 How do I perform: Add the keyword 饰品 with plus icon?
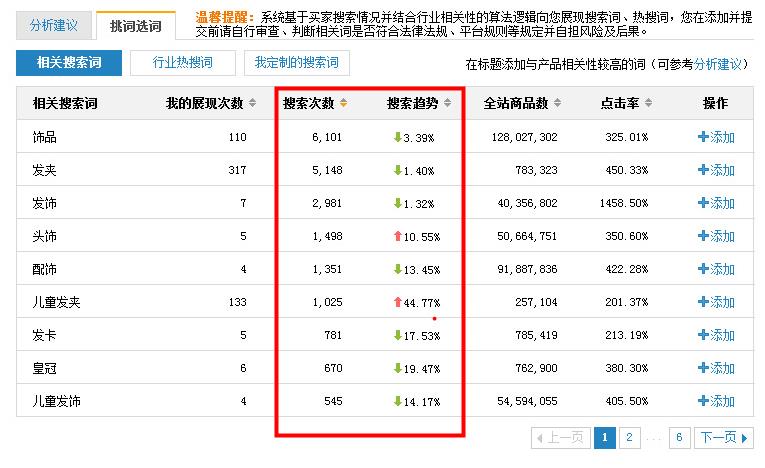[x=716, y=137]
